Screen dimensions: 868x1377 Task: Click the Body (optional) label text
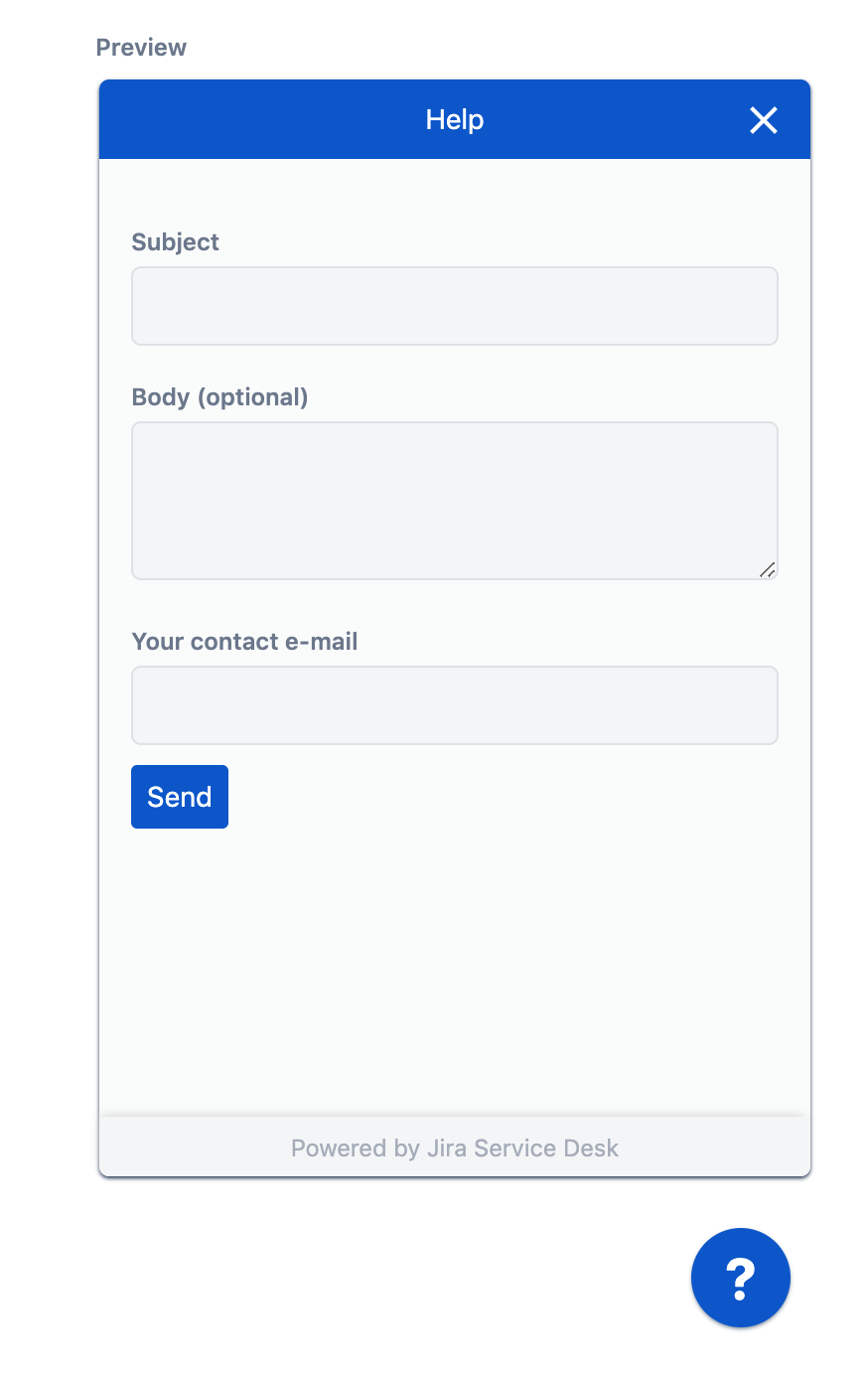219,396
